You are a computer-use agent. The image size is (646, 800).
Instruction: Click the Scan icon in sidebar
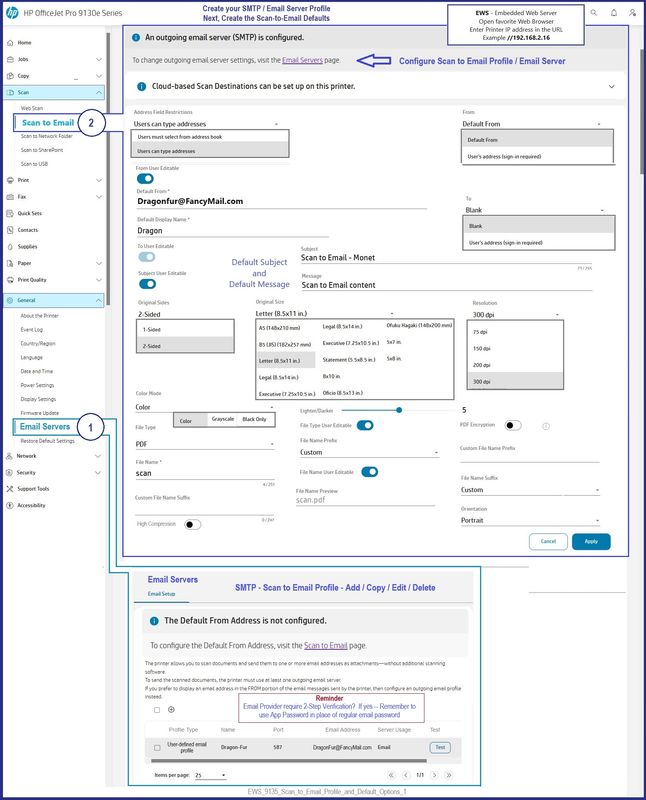click(x=11, y=92)
